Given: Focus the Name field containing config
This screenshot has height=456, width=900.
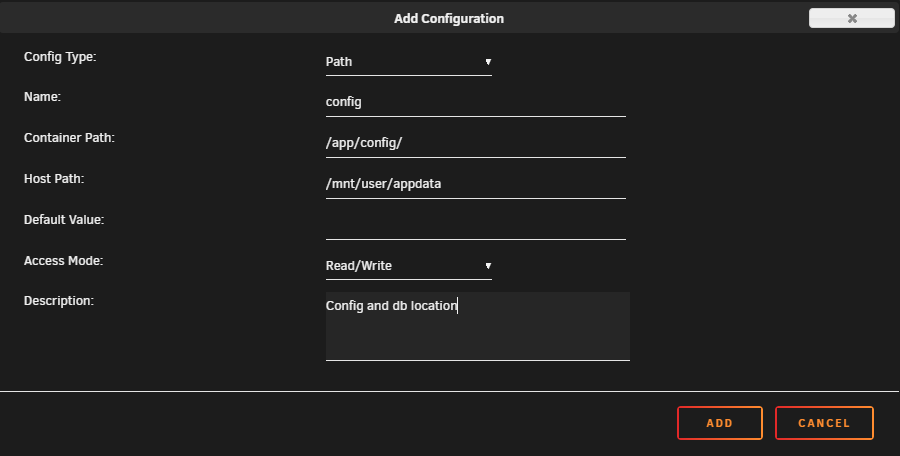Looking at the screenshot, I should (x=476, y=103).
